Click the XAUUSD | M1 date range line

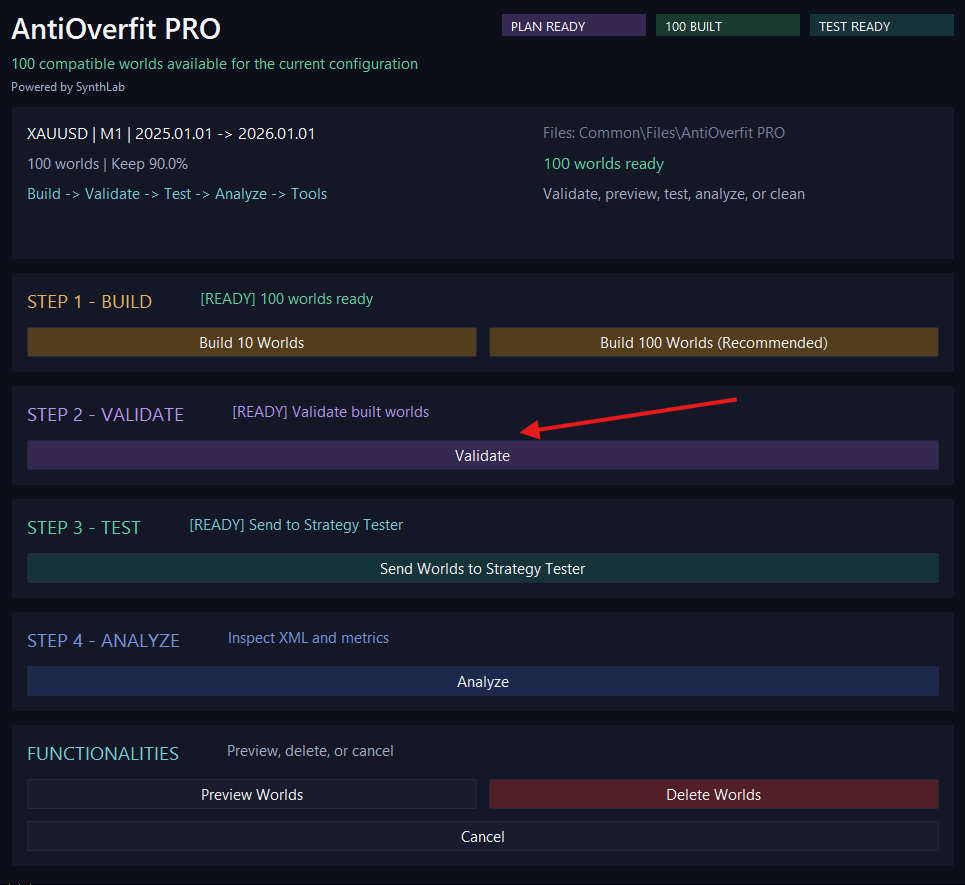171,134
